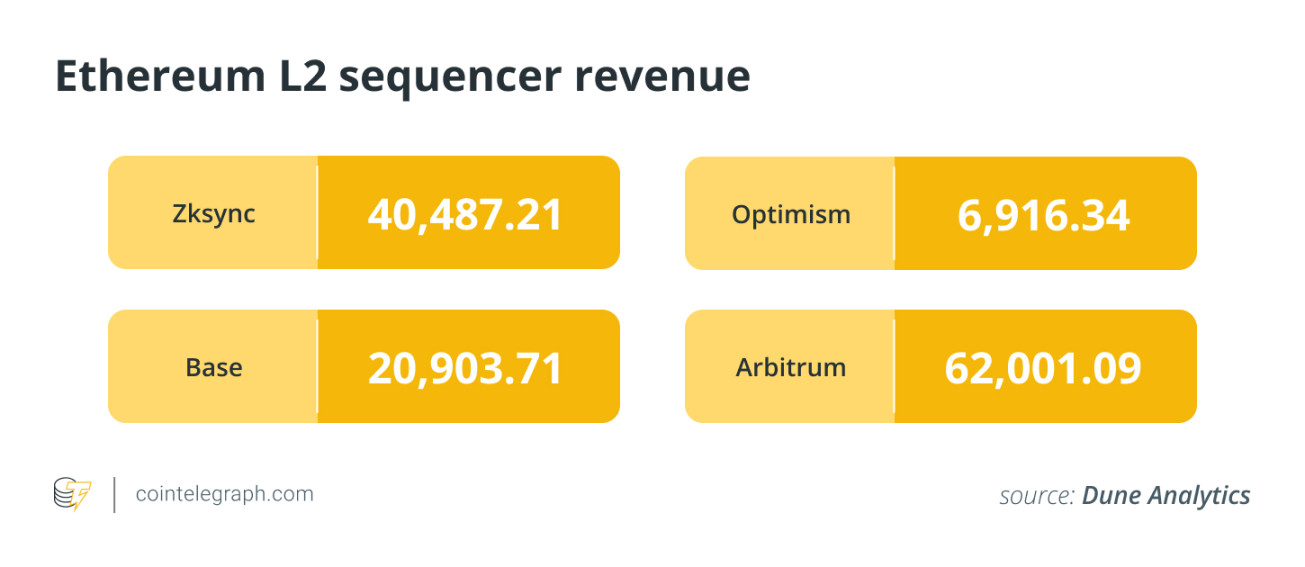Image resolution: width=1305 pixels, height=567 pixels.
Task: Click the vertical divider beside the Cointelegraph logo
Action: pos(113,494)
